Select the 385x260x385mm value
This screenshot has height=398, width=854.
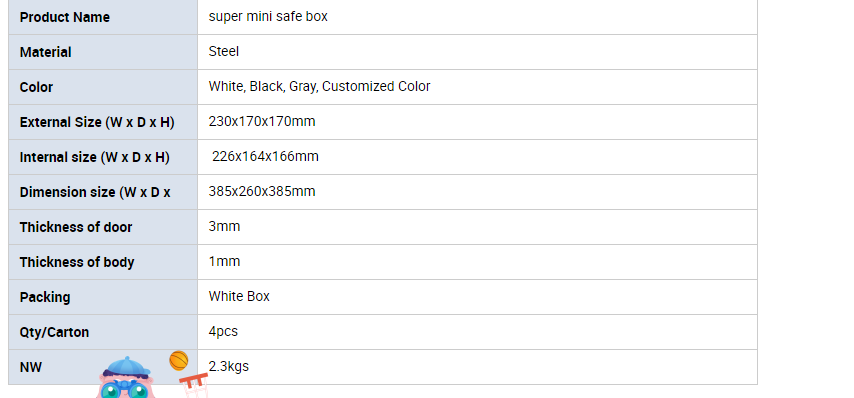point(262,191)
